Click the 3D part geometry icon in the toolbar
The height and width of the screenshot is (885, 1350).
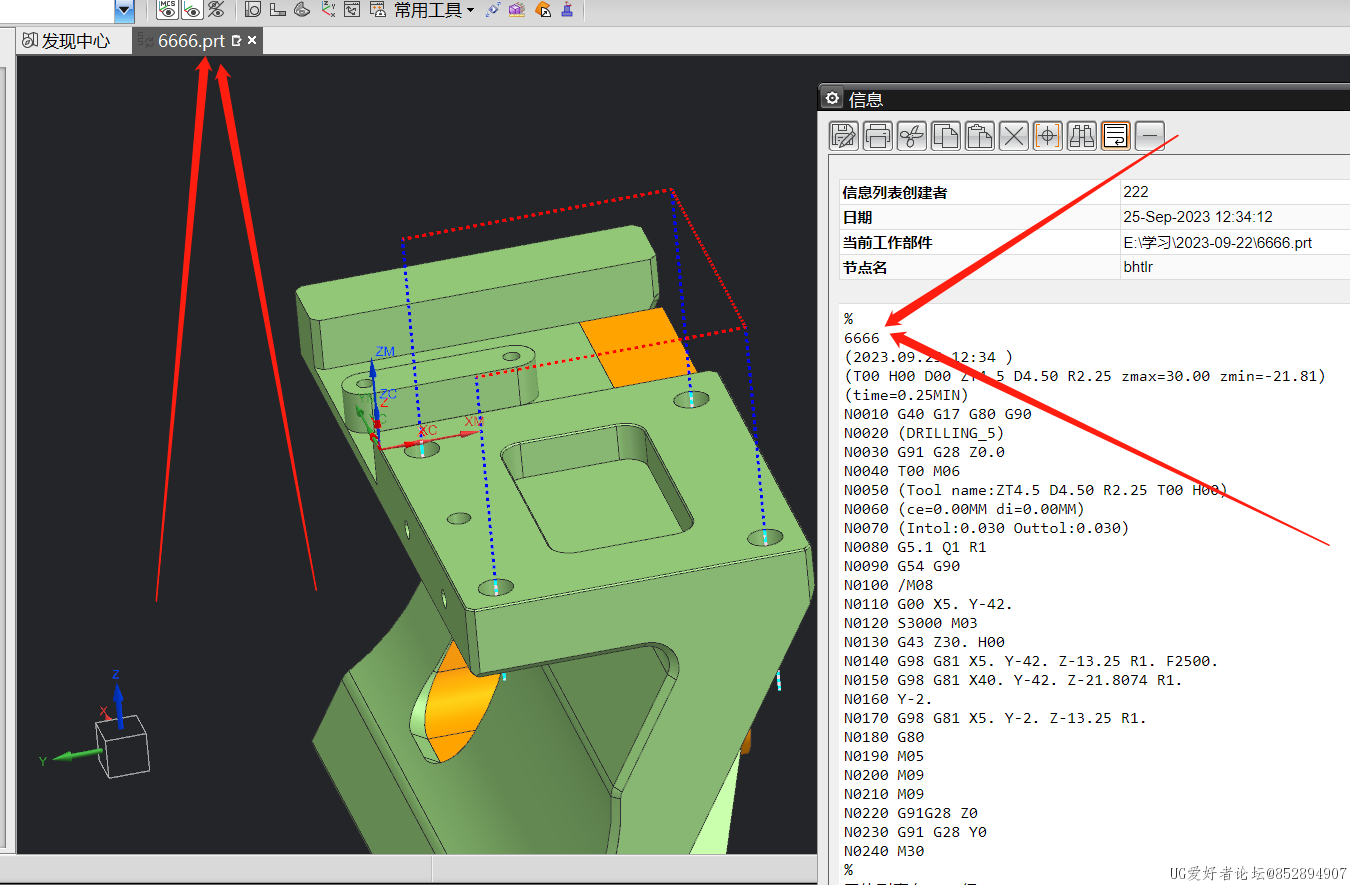[x=302, y=10]
